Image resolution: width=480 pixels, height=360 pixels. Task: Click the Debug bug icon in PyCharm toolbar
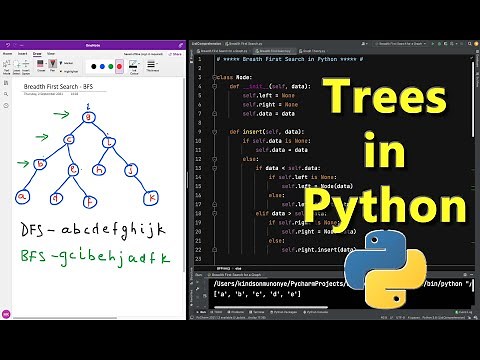point(439,44)
